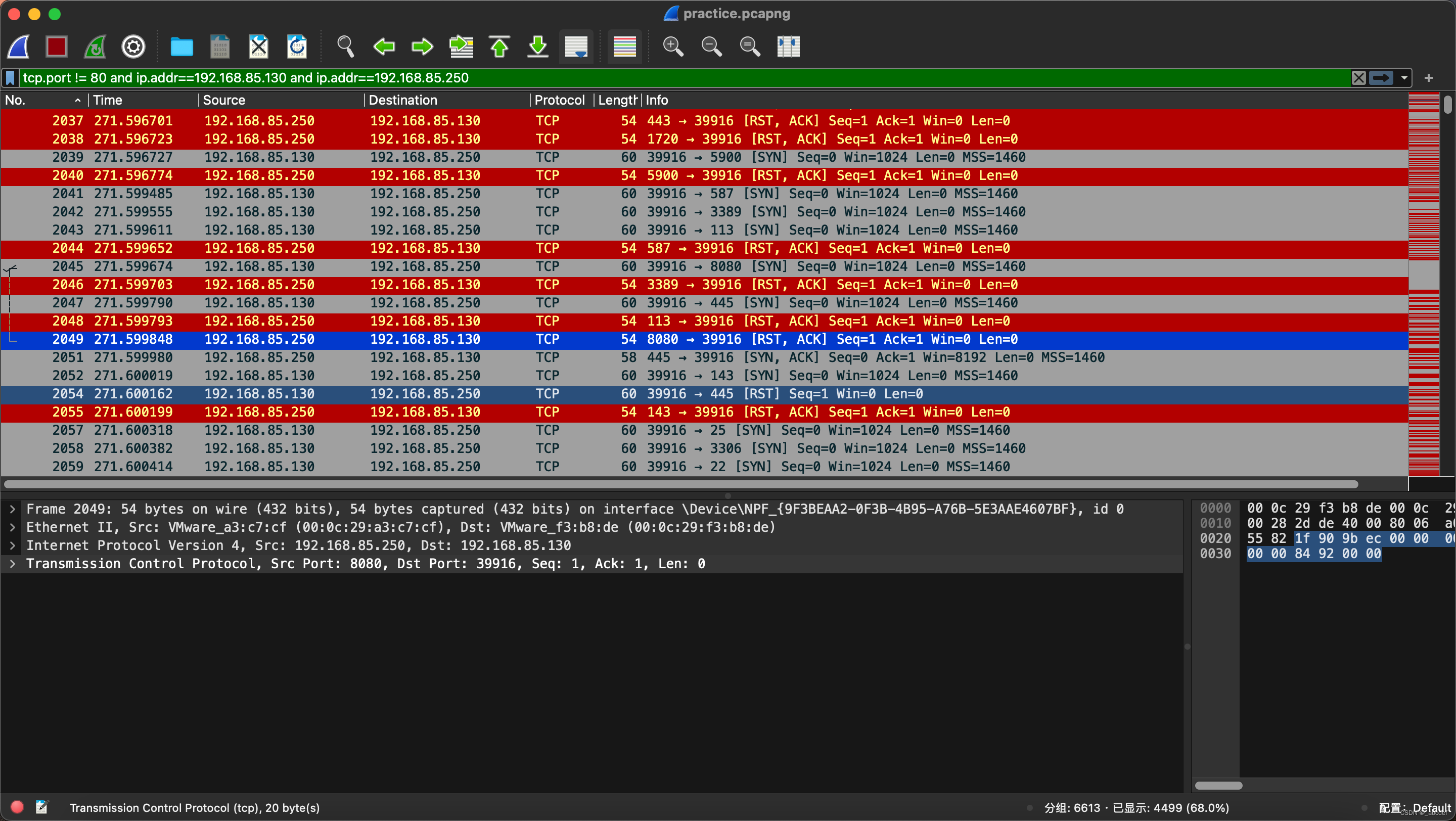This screenshot has width=1456, height=821.
Task: Click the red stop capture icon
Action: pyautogui.click(x=57, y=47)
